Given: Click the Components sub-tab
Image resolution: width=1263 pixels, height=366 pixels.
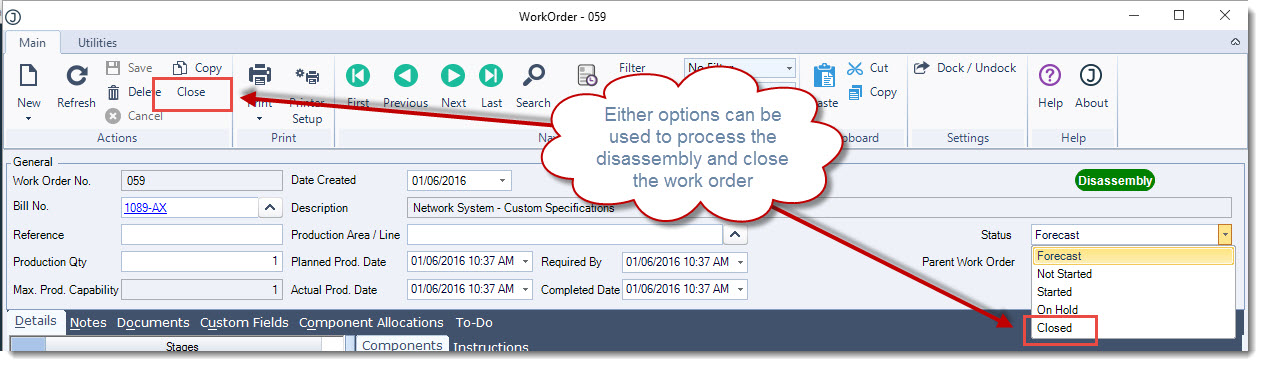Looking at the screenshot, I should pos(403,345).
